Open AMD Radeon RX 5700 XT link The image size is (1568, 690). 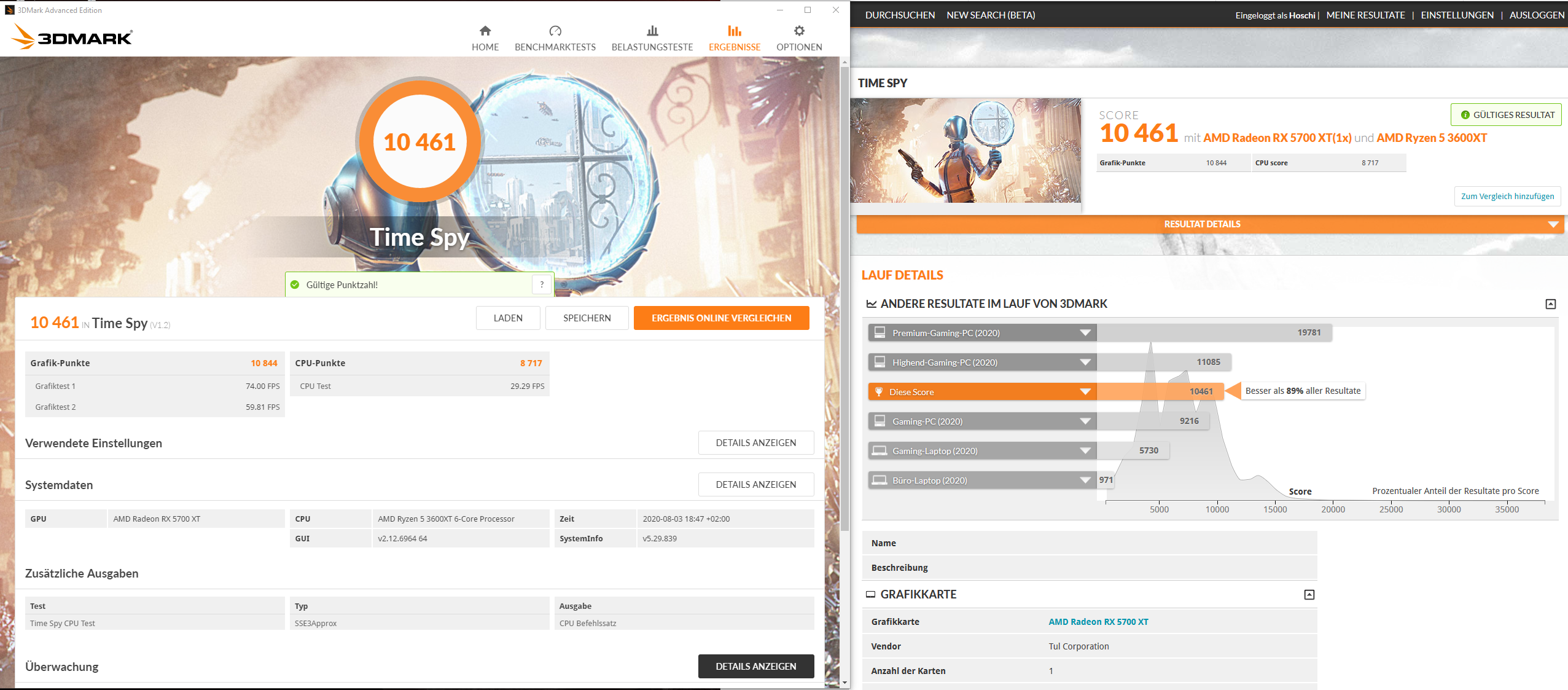click(x=1098, y=622)
